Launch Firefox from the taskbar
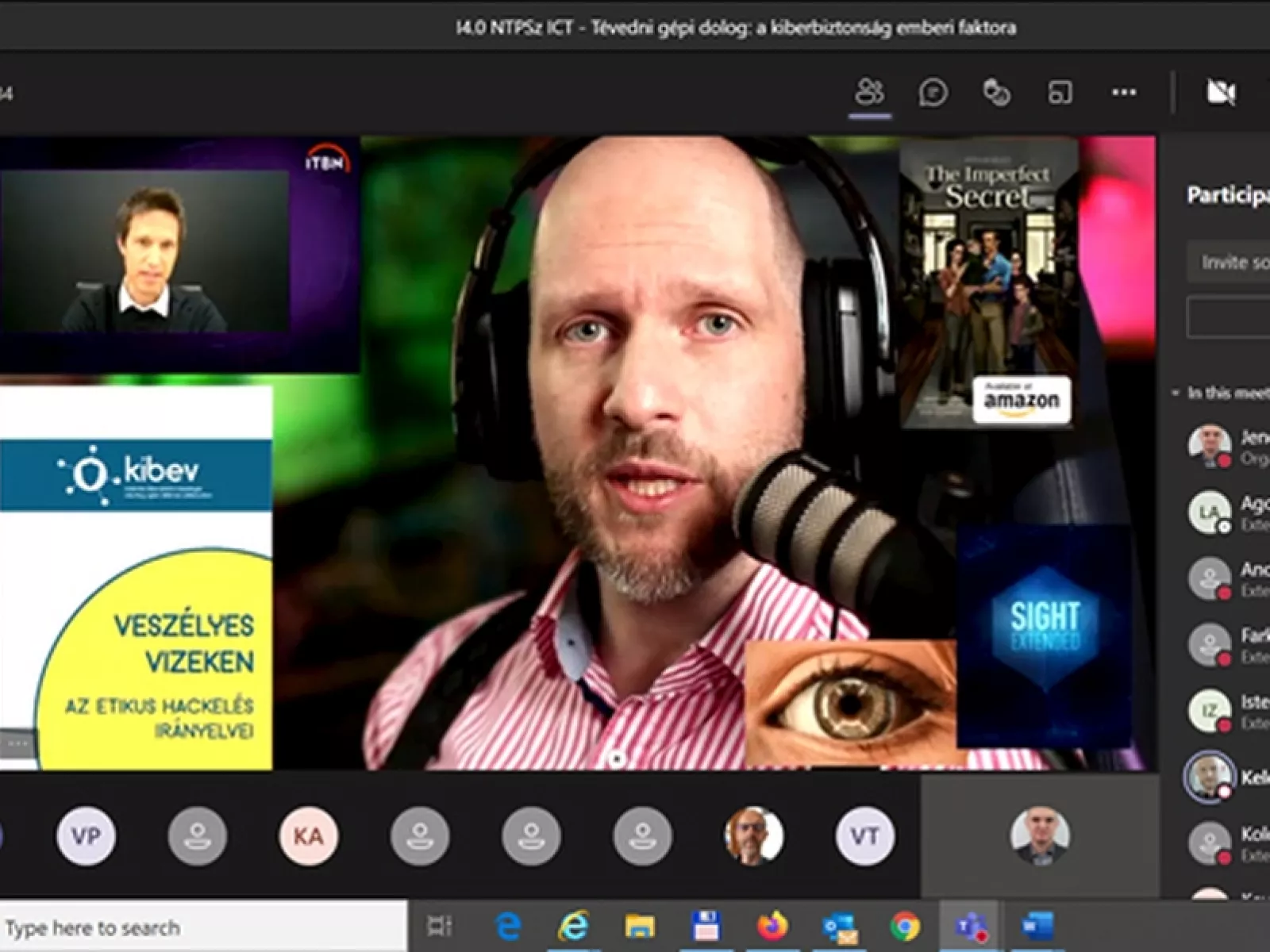This screenshot has height=952, width=1270. tap(772, 926)
